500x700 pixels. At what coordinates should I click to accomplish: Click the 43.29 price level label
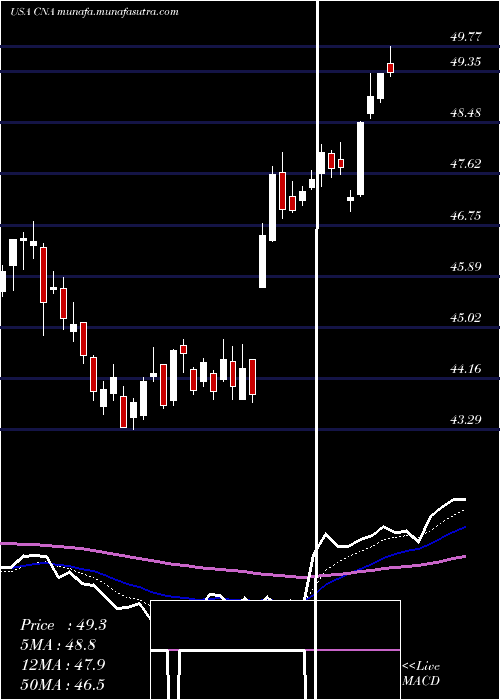coord(466,420)
